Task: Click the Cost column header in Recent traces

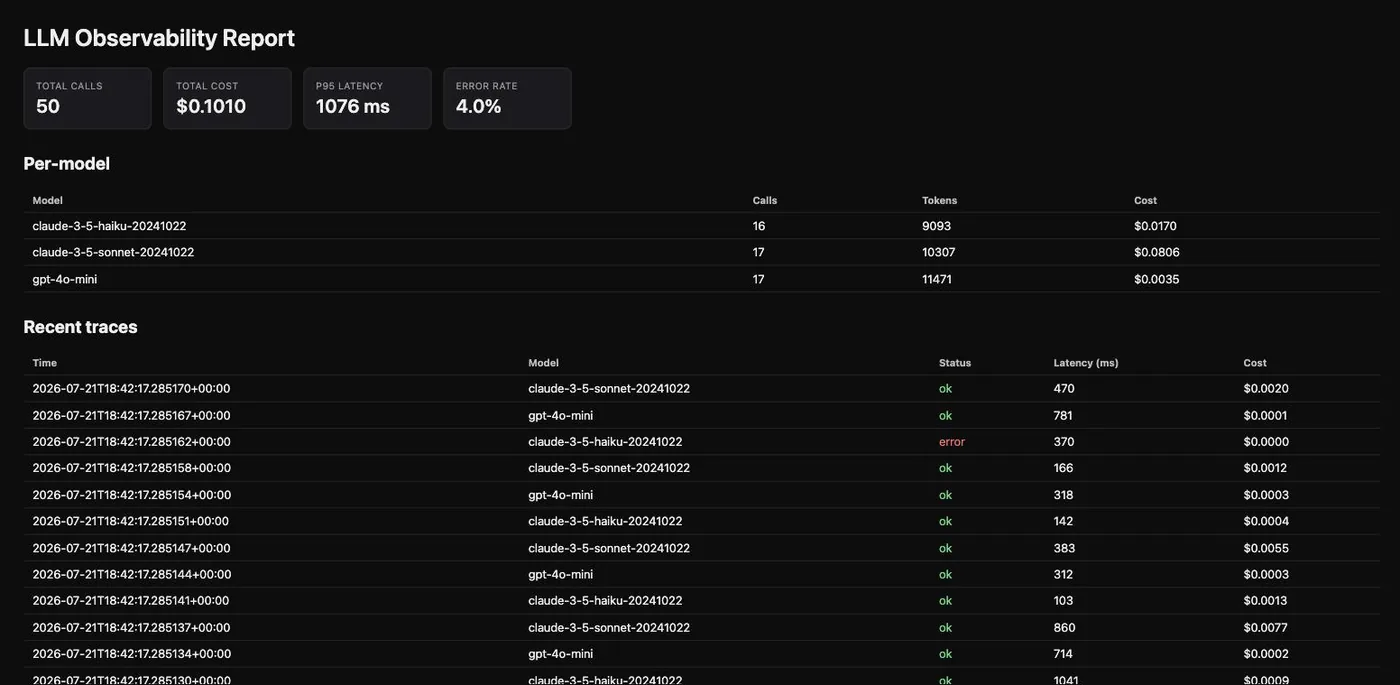Action: (1255, 363)
